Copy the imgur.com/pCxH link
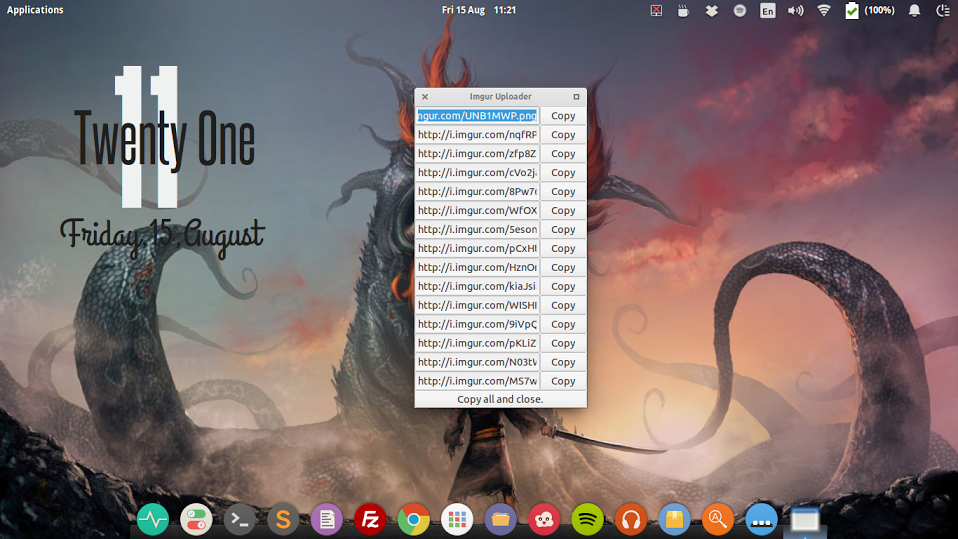The height and width of the screenshot is (539, 958). tap(563, 248)
